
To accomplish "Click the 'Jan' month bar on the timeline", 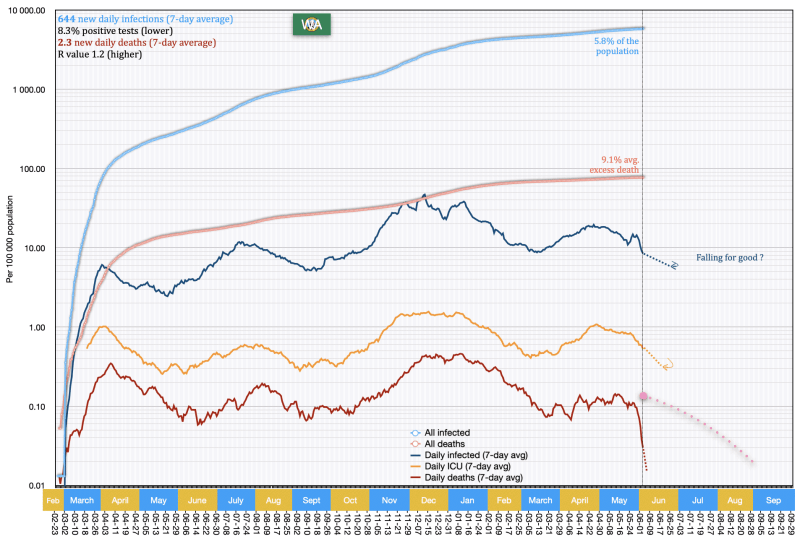I will tap(468, 498).
